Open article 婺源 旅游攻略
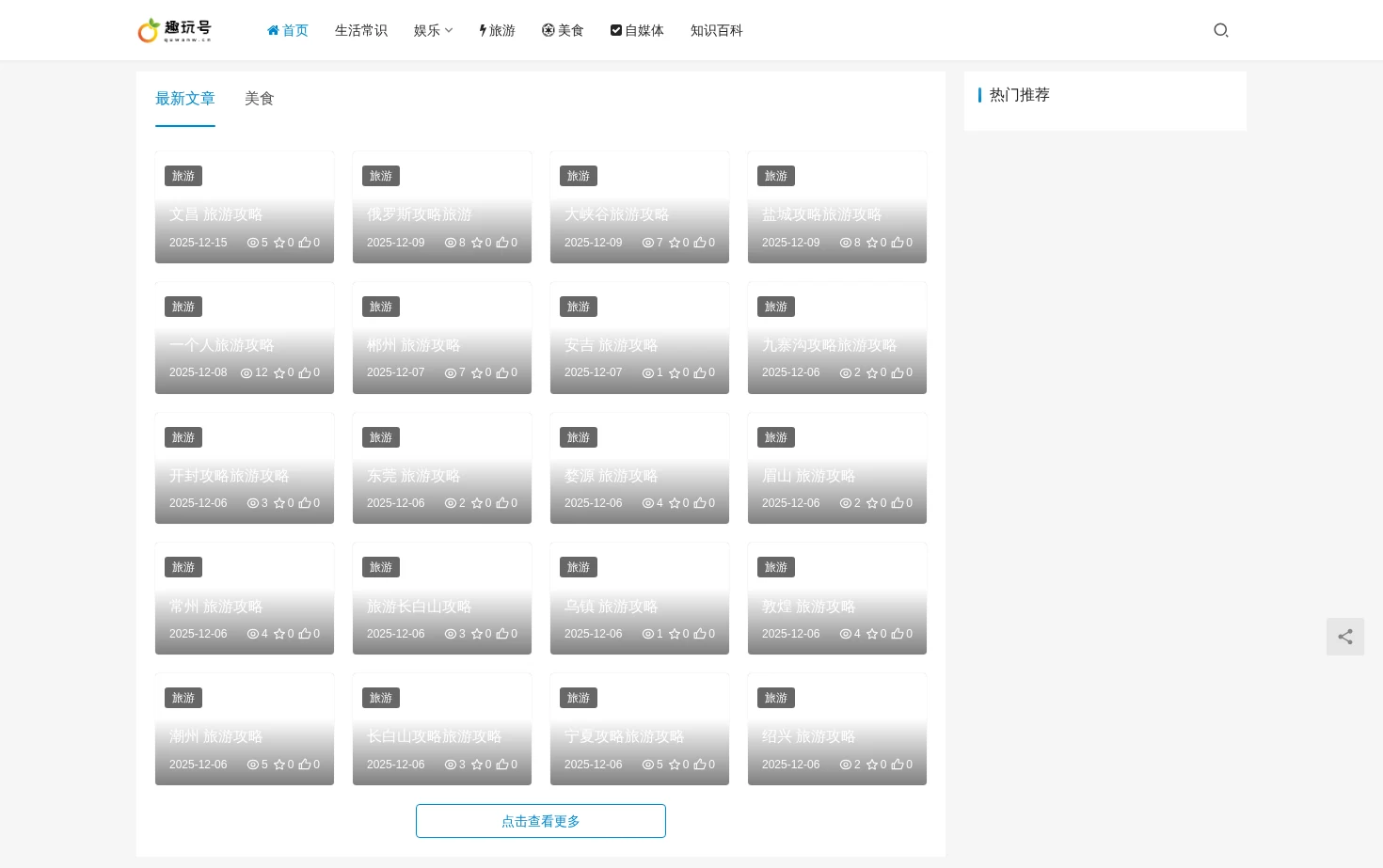Image resolution: width=1383 pixels, height=868 pixels. pos(611,477)
